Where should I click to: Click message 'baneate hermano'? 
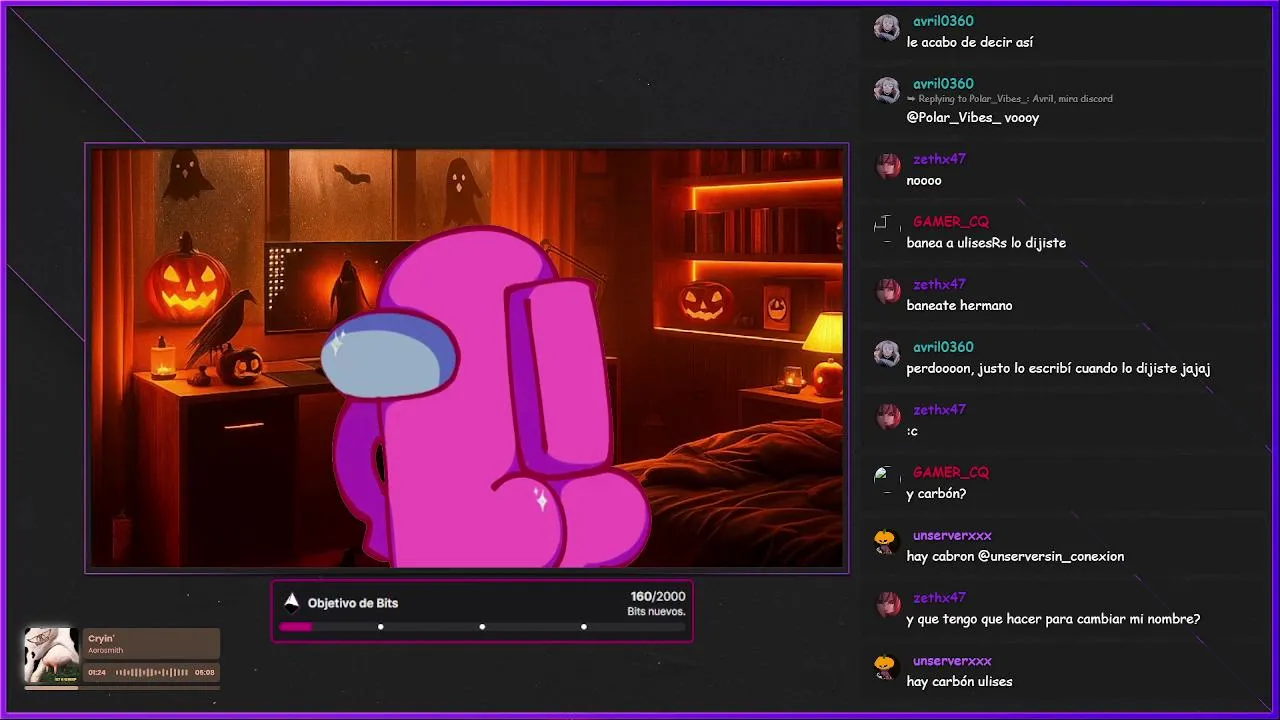click(x=959, y=306)
